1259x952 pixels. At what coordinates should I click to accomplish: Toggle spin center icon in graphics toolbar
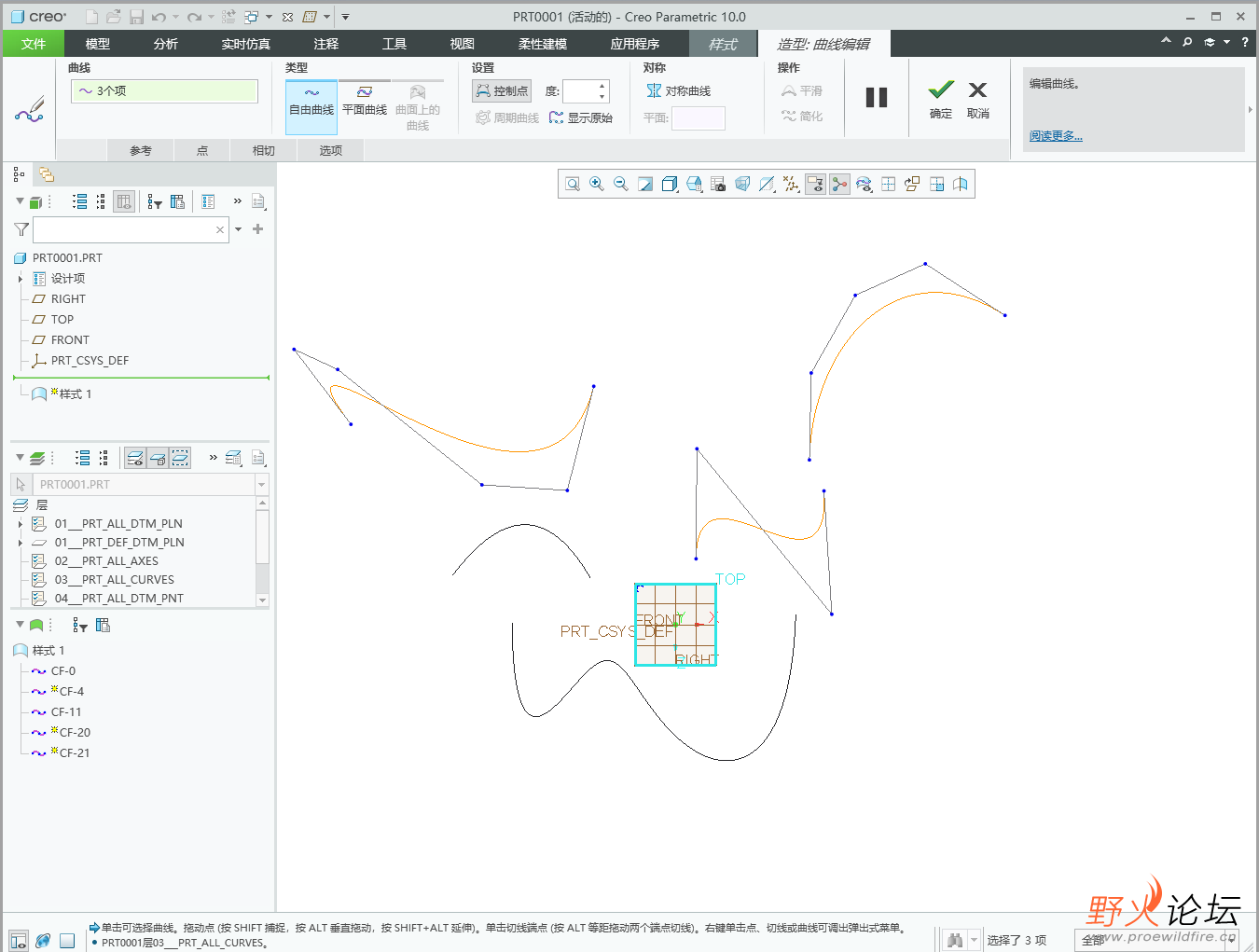839,185
